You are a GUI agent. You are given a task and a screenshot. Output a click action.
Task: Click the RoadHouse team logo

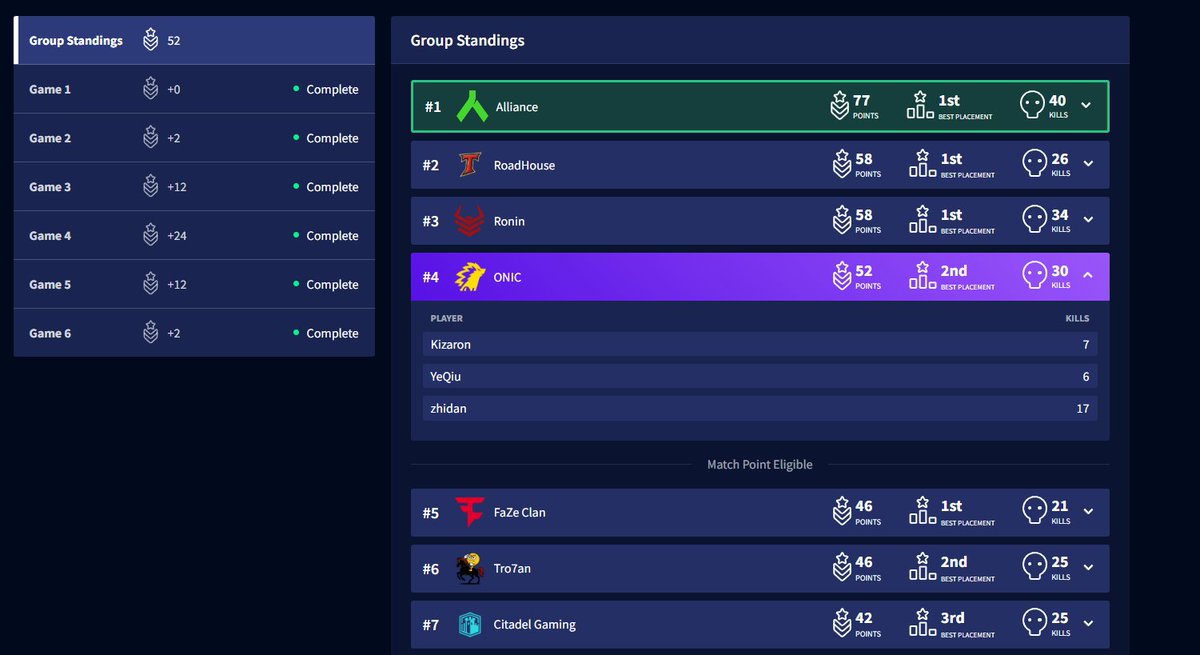tap(470, 165)
